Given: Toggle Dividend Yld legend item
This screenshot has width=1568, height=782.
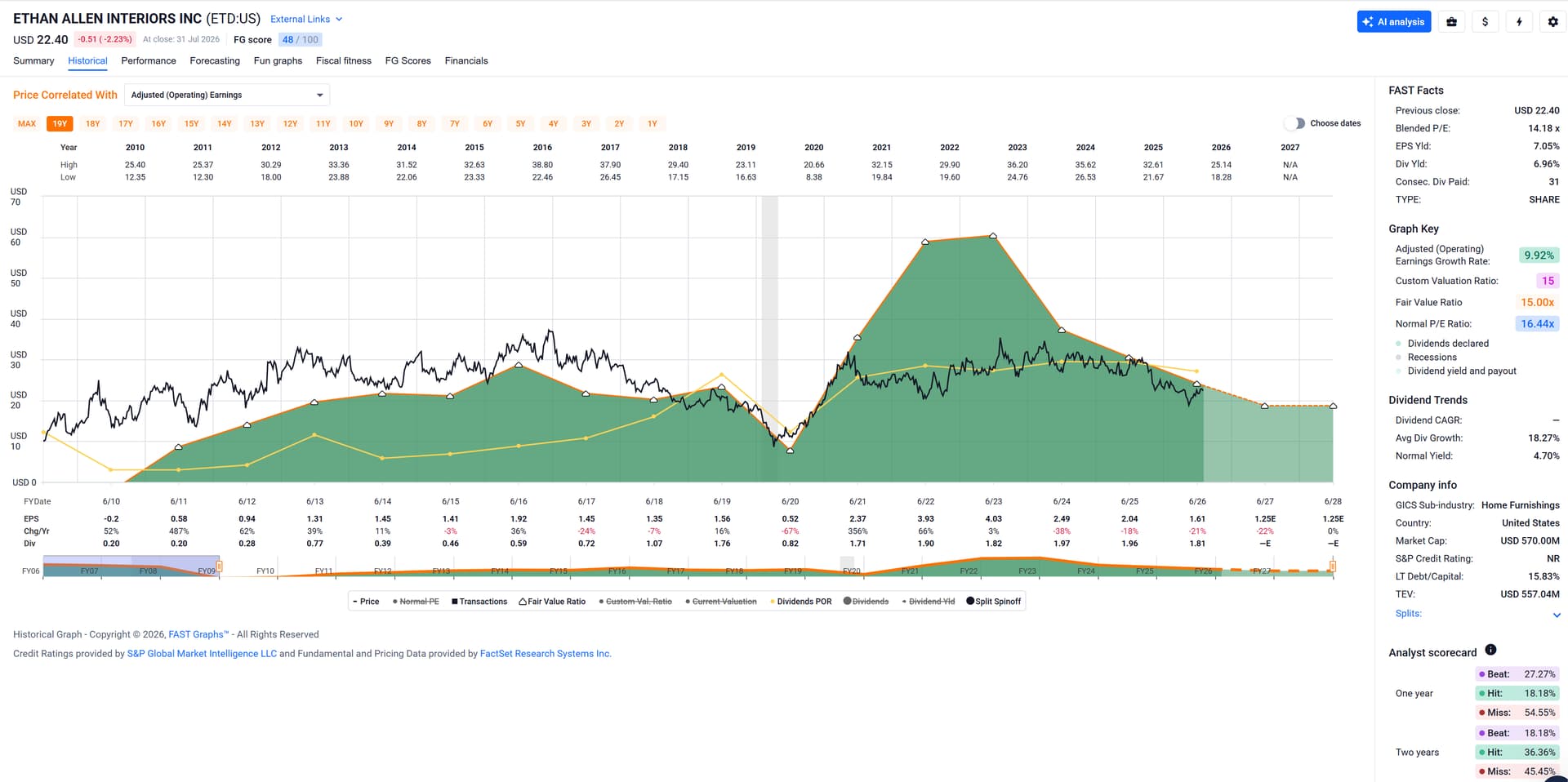Looking at the screenshot, I should [929, 602].
